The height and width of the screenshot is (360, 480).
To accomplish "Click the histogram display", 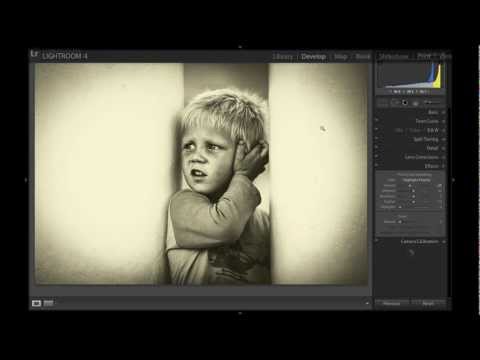I will coord(410,76).
